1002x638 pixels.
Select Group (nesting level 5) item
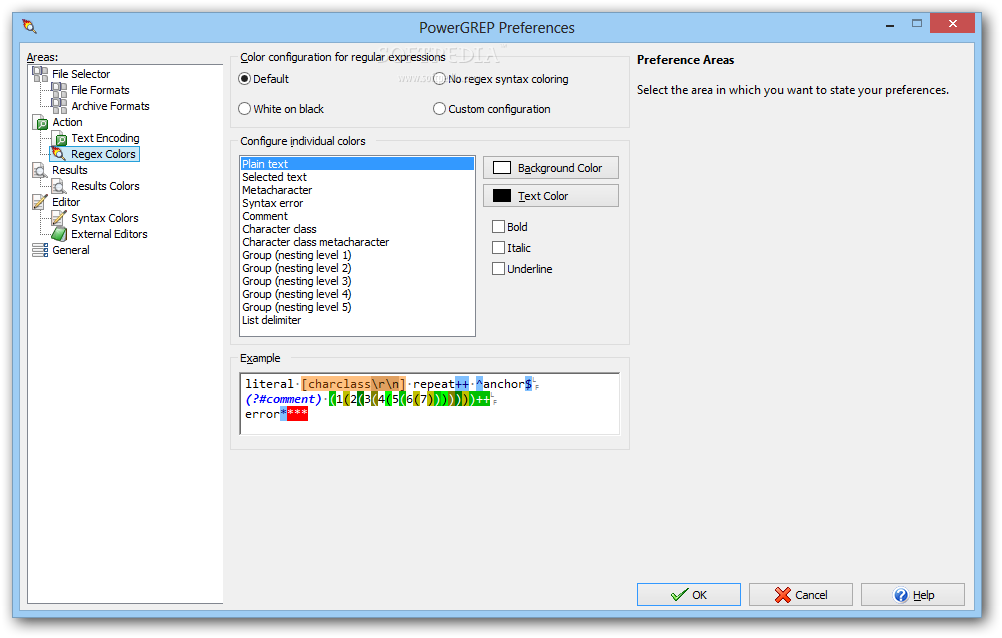pos(357,307)
